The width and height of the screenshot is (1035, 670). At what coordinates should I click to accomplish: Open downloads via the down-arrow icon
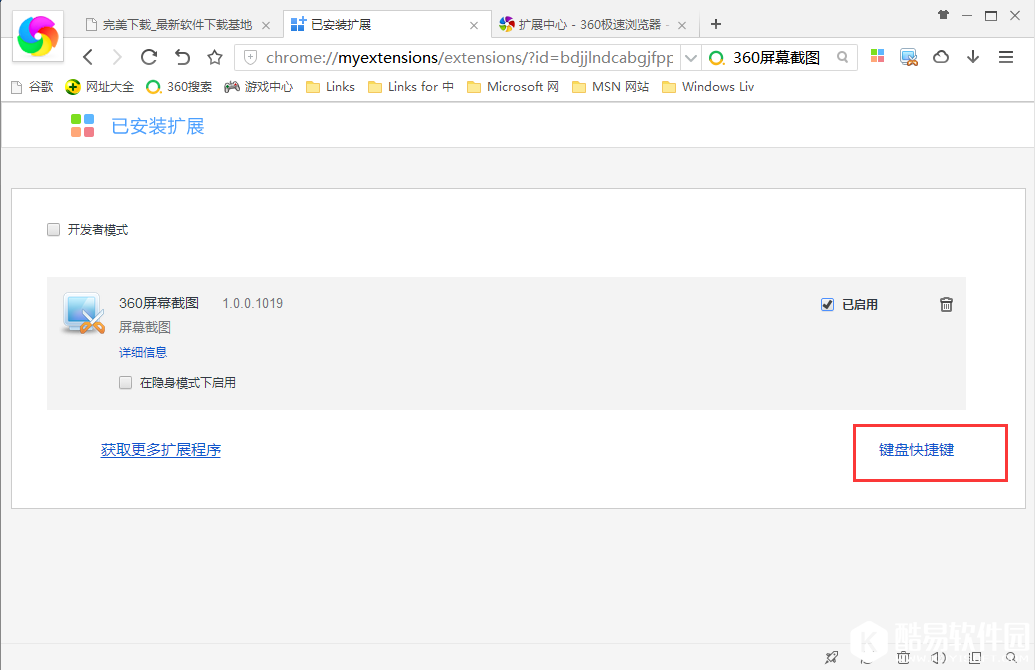(972, 57)
